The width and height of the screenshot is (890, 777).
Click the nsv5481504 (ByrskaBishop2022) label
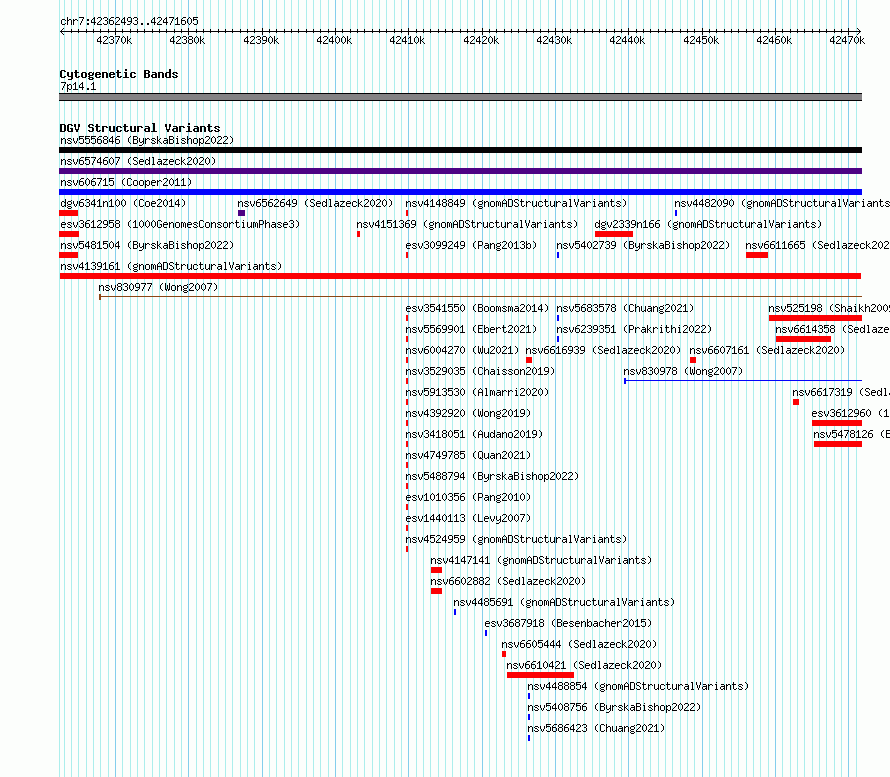click(147, 245)
